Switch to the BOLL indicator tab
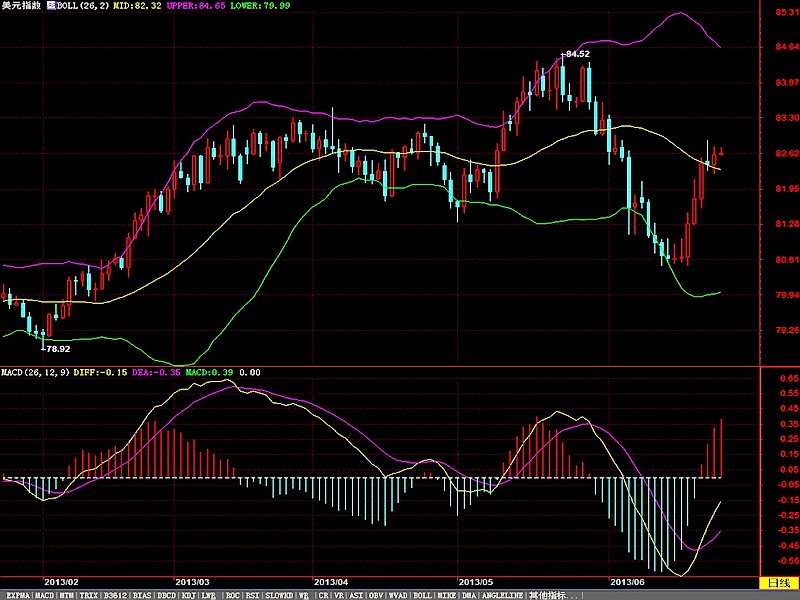The image size is (800, 600). coord(423,594)
